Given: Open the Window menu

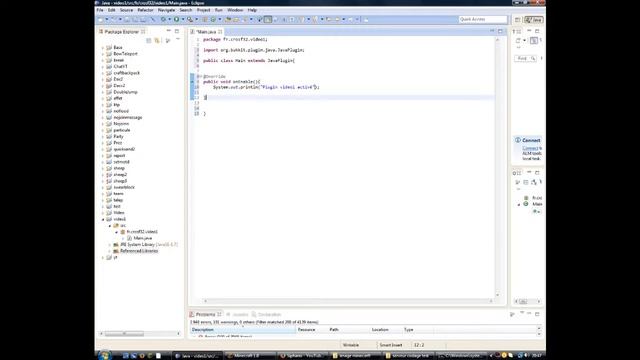Looking at the screenshot, I should tap(235, 10).
